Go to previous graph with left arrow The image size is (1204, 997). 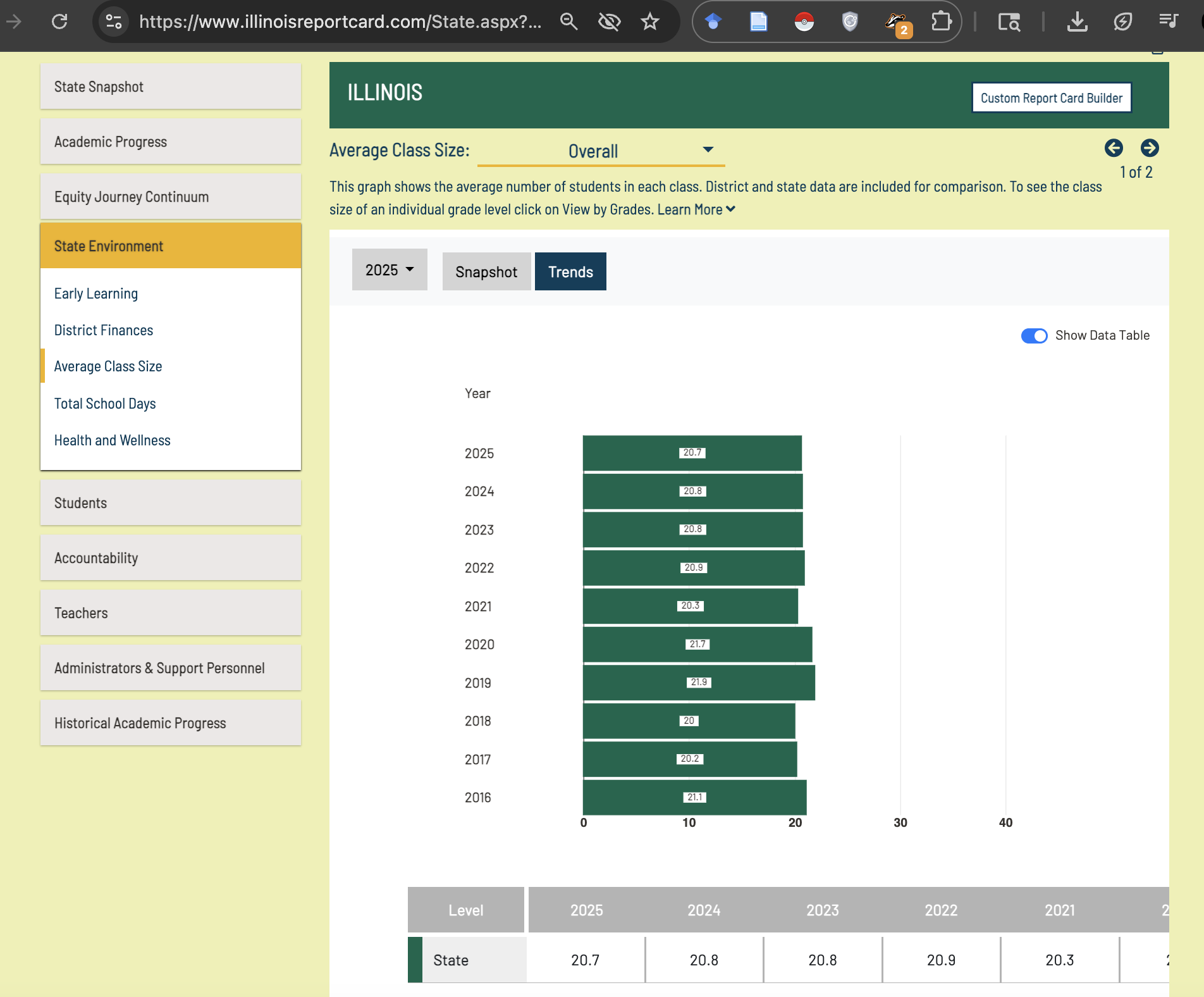point(1114,148)
